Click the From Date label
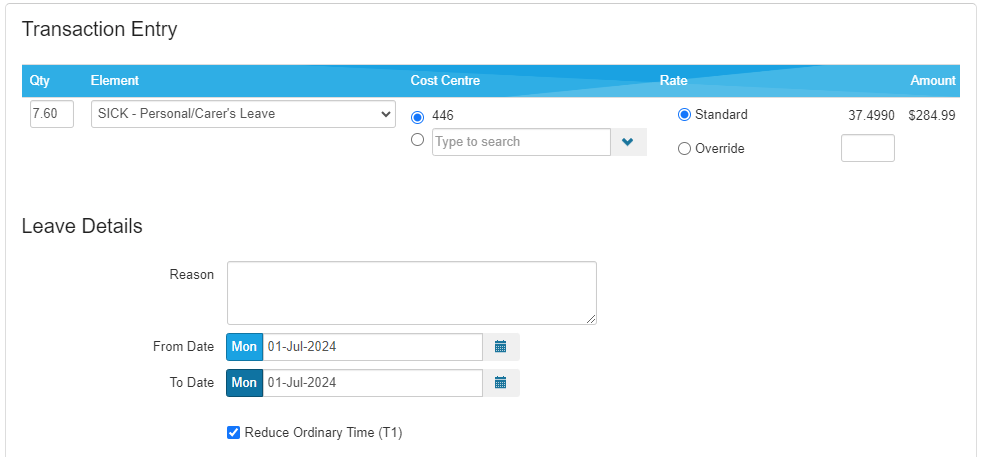The height and width of the screenshot is (457, 983). point(184,347)
